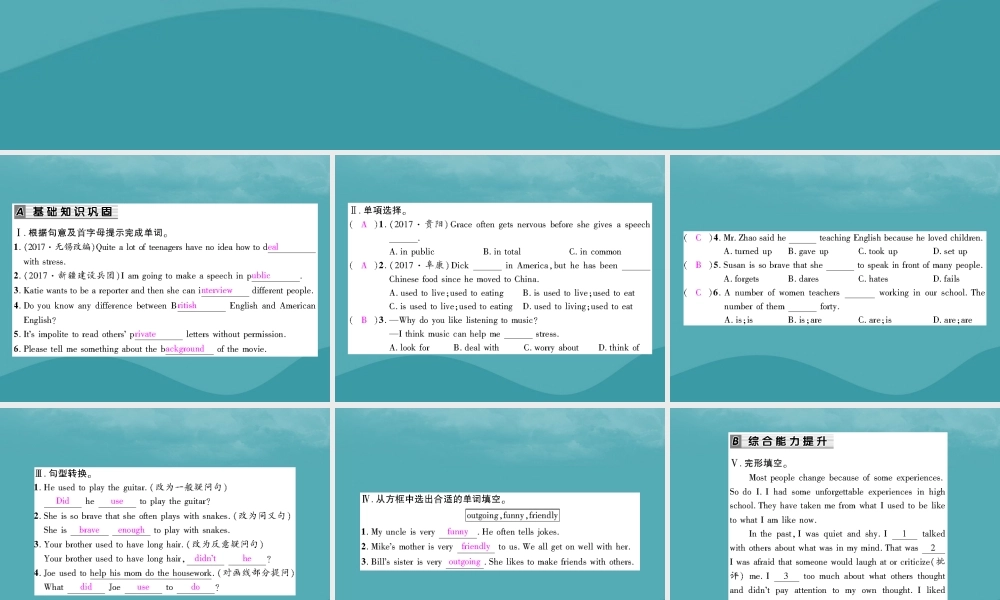The image size is (1000, 600).
Task: Click the answer 'private' in sentence 5
Action: pos(145,334)
